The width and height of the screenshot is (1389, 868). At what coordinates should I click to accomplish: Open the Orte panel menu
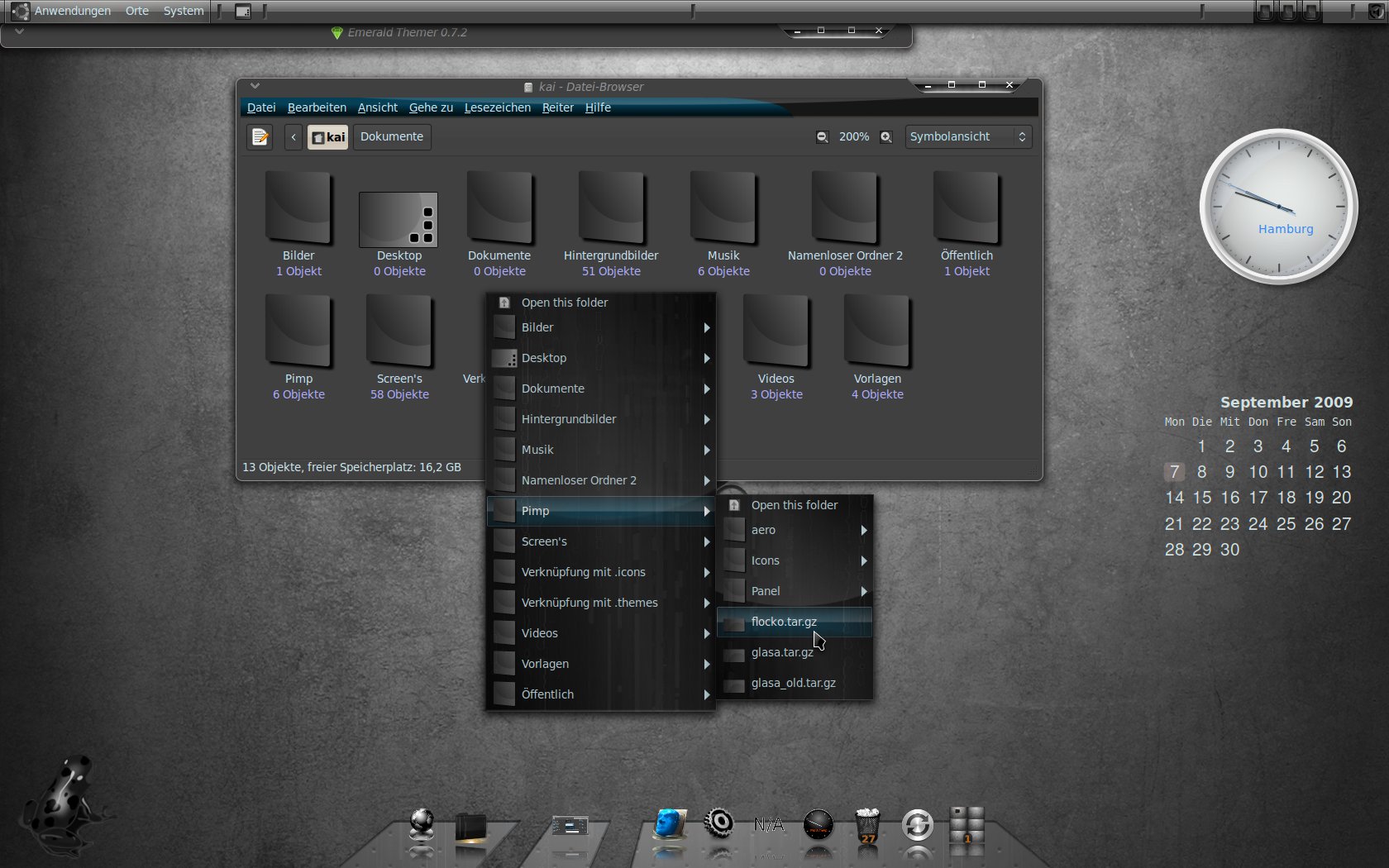[x=137, y=11]
